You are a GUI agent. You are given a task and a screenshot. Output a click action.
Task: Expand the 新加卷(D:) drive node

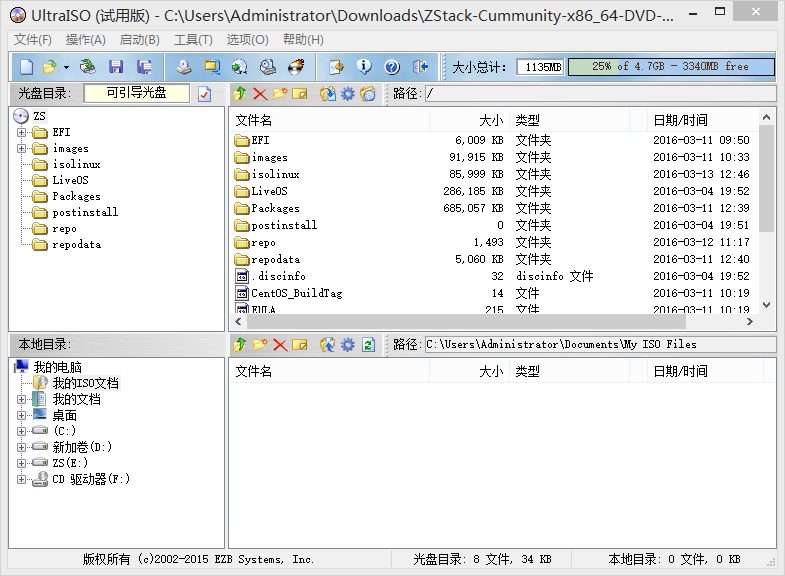coord(21,447)
